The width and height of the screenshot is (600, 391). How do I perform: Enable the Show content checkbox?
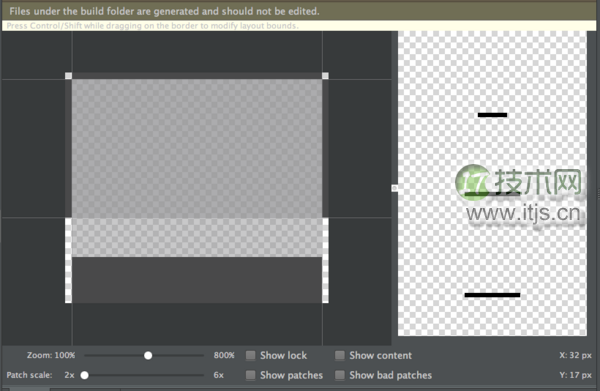tap(339, 355)
